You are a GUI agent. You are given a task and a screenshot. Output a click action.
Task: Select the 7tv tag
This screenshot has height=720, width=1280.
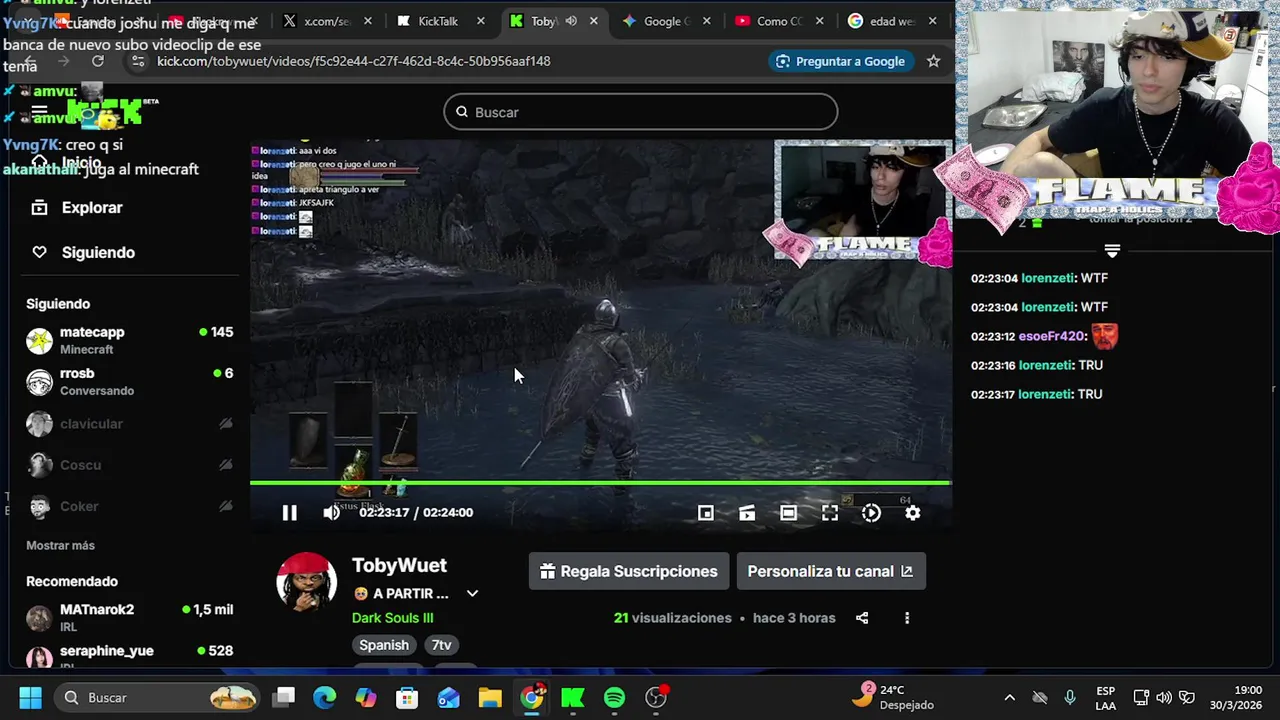click(441, 646)
